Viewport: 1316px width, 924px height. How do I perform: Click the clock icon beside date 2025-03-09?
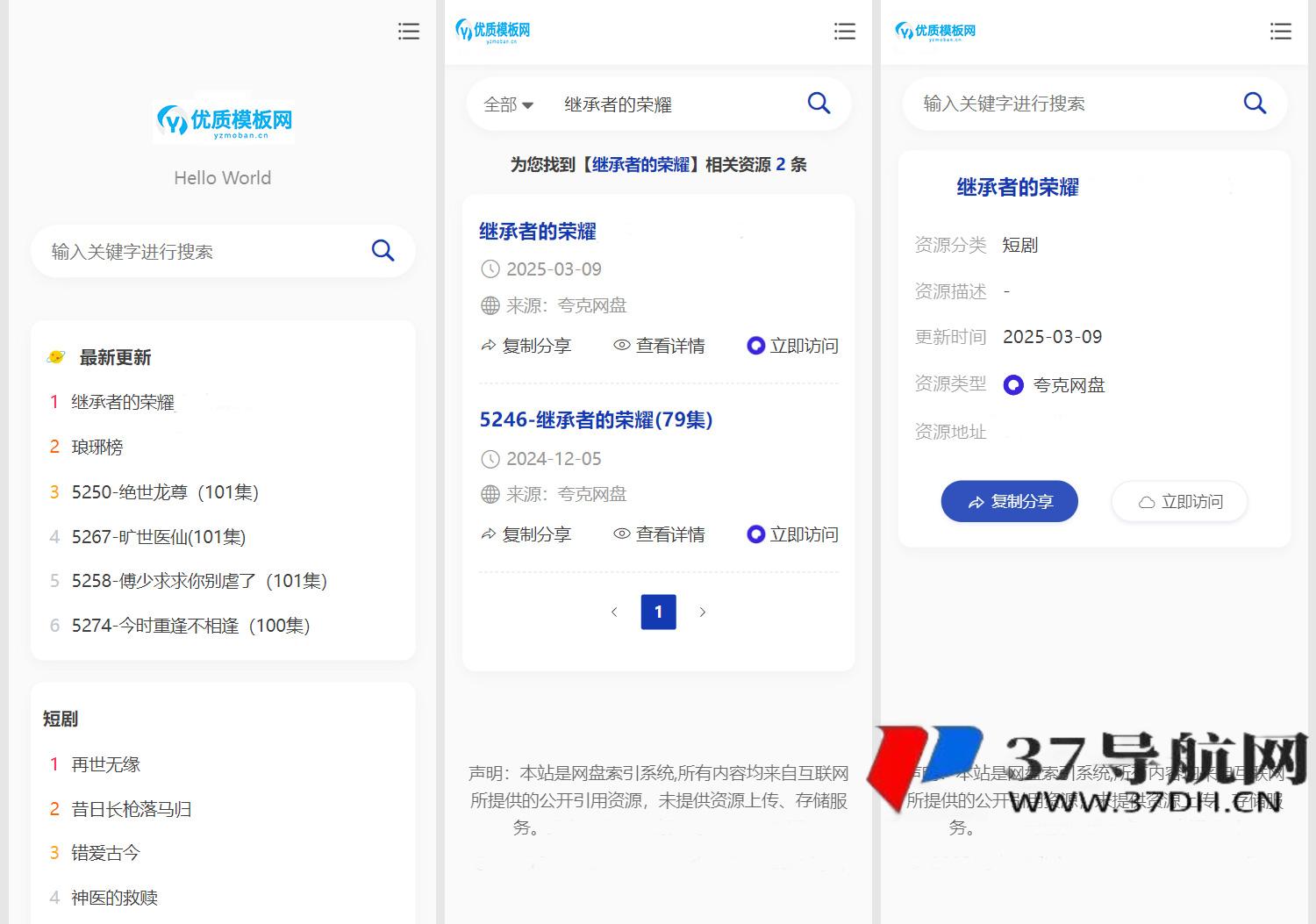point(490,269)
